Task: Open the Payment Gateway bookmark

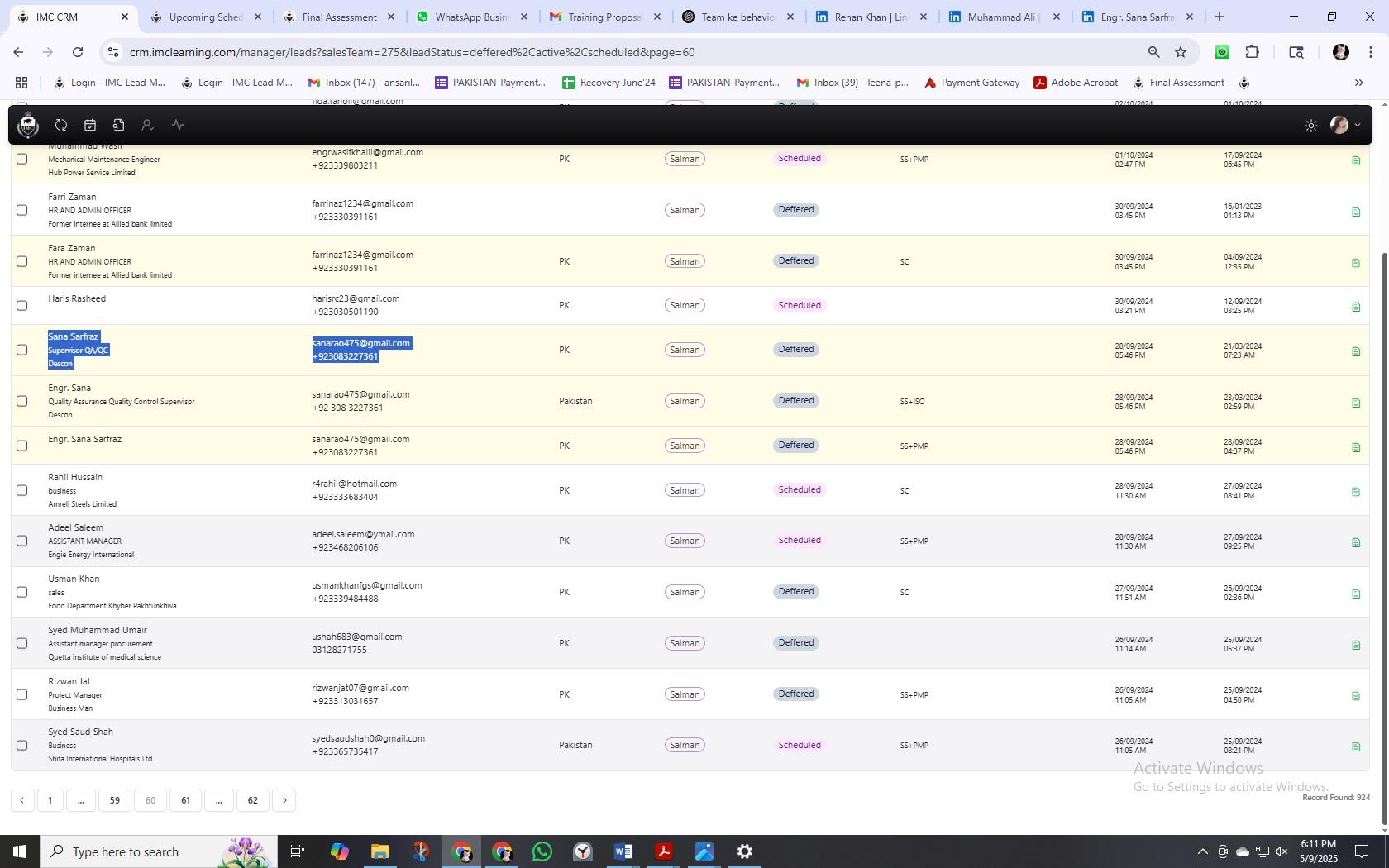Action: click(971, 83)
